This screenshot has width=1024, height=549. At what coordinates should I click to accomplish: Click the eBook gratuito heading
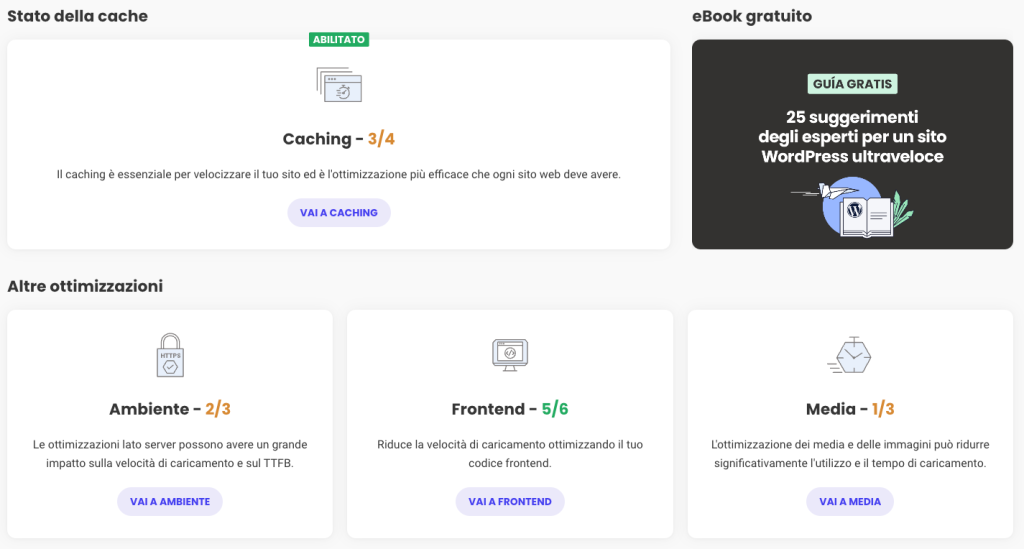(x=751, y=16)
